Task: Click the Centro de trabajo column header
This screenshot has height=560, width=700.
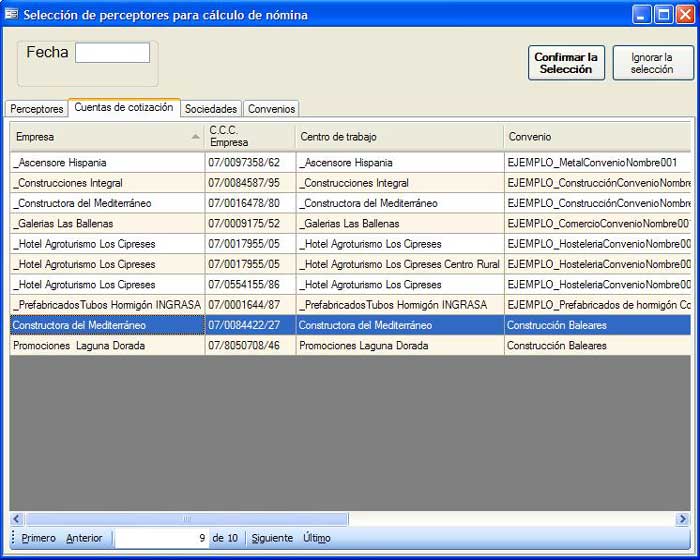Action: [x=399, y=136]
